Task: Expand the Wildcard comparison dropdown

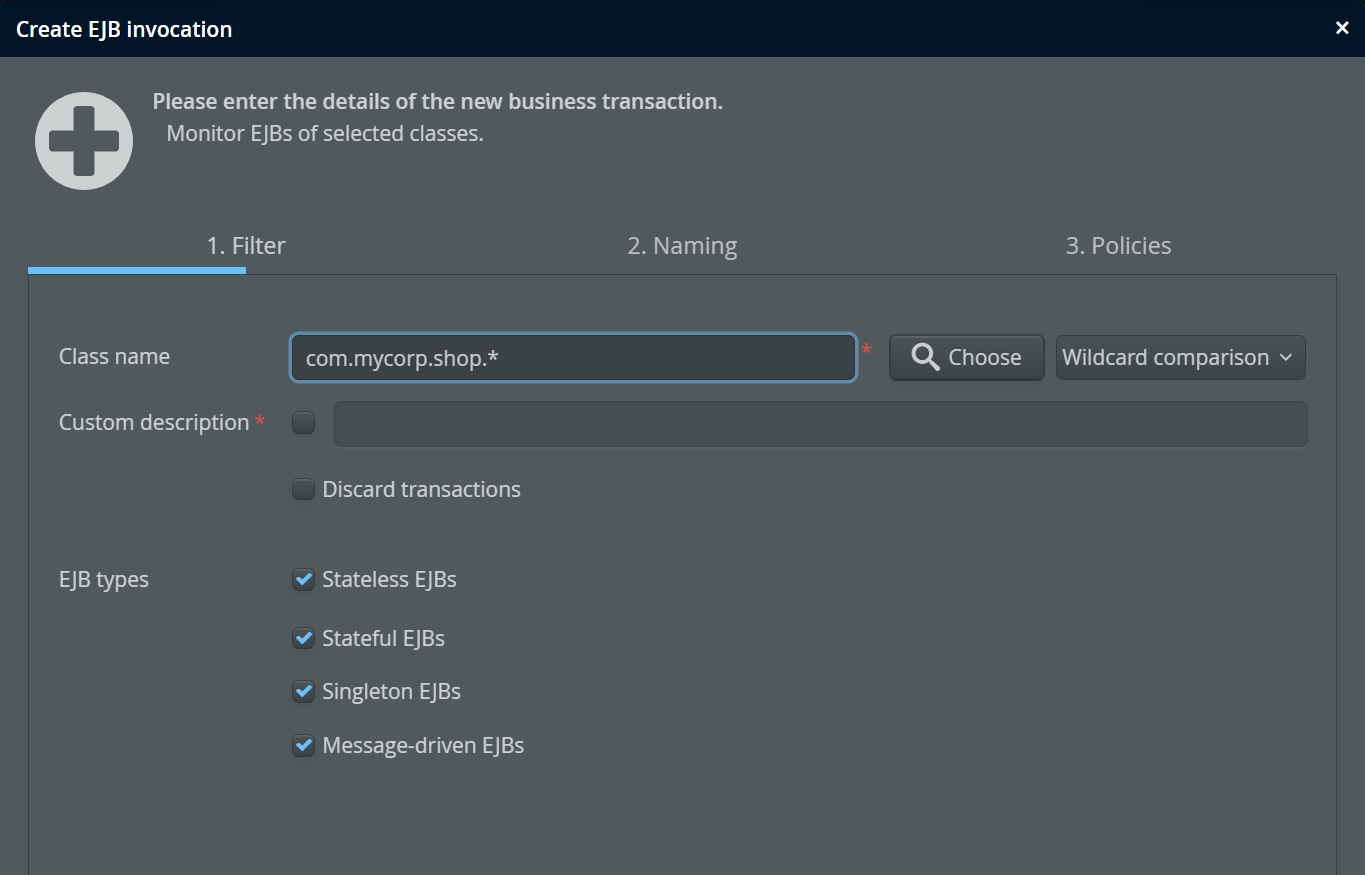Action: click(x=1180, y=358)
